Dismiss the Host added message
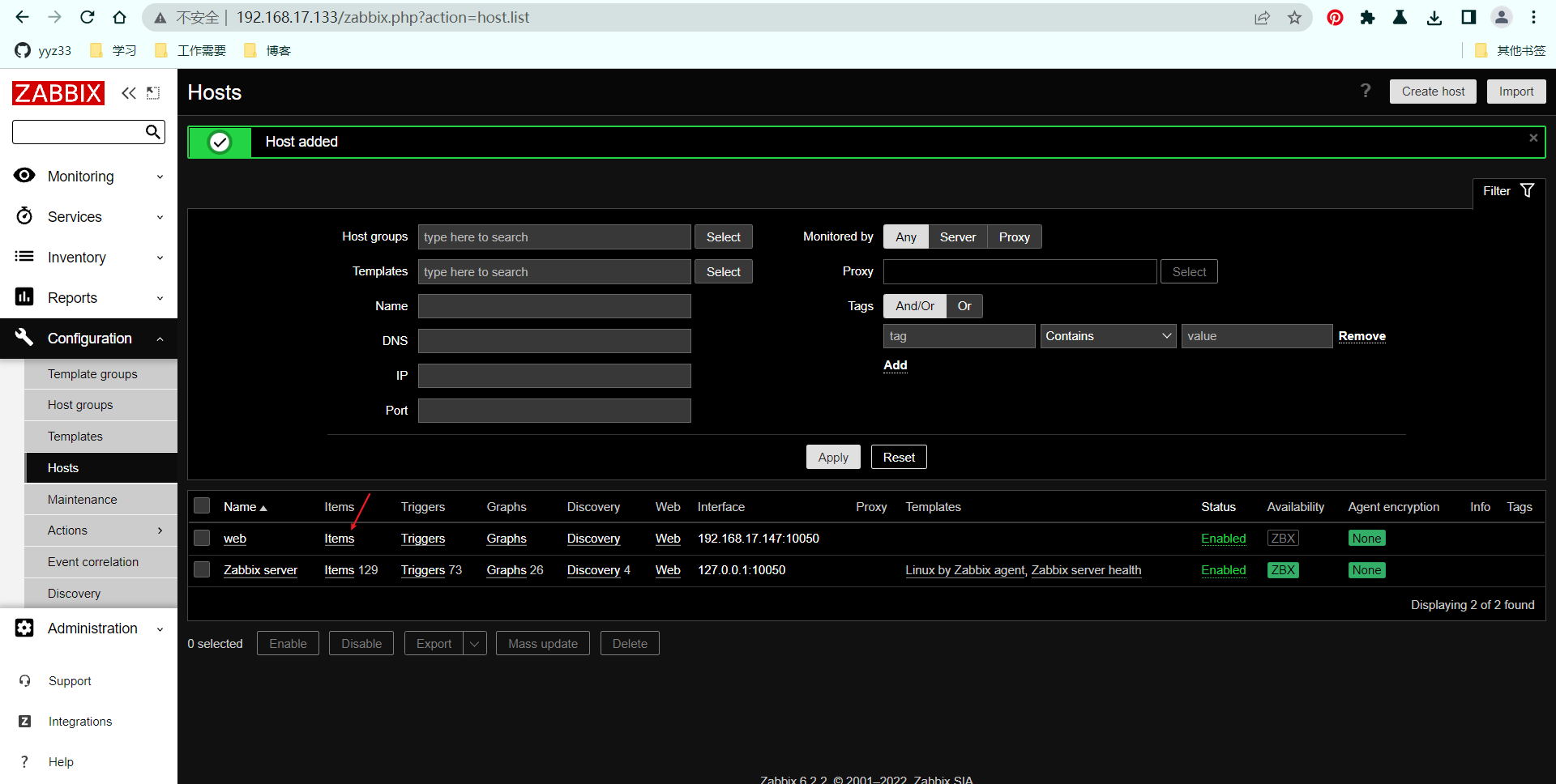 coord(1533,138)
